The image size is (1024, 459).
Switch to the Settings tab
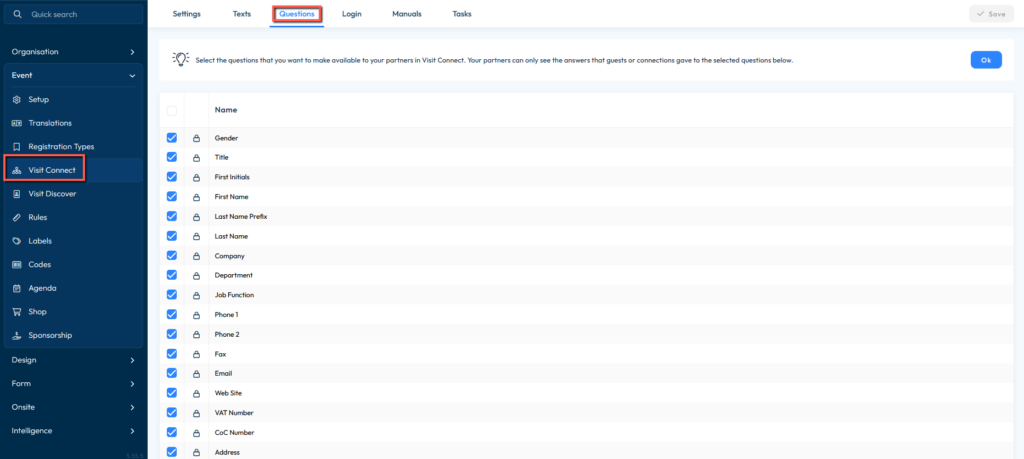tap(186, 14)
